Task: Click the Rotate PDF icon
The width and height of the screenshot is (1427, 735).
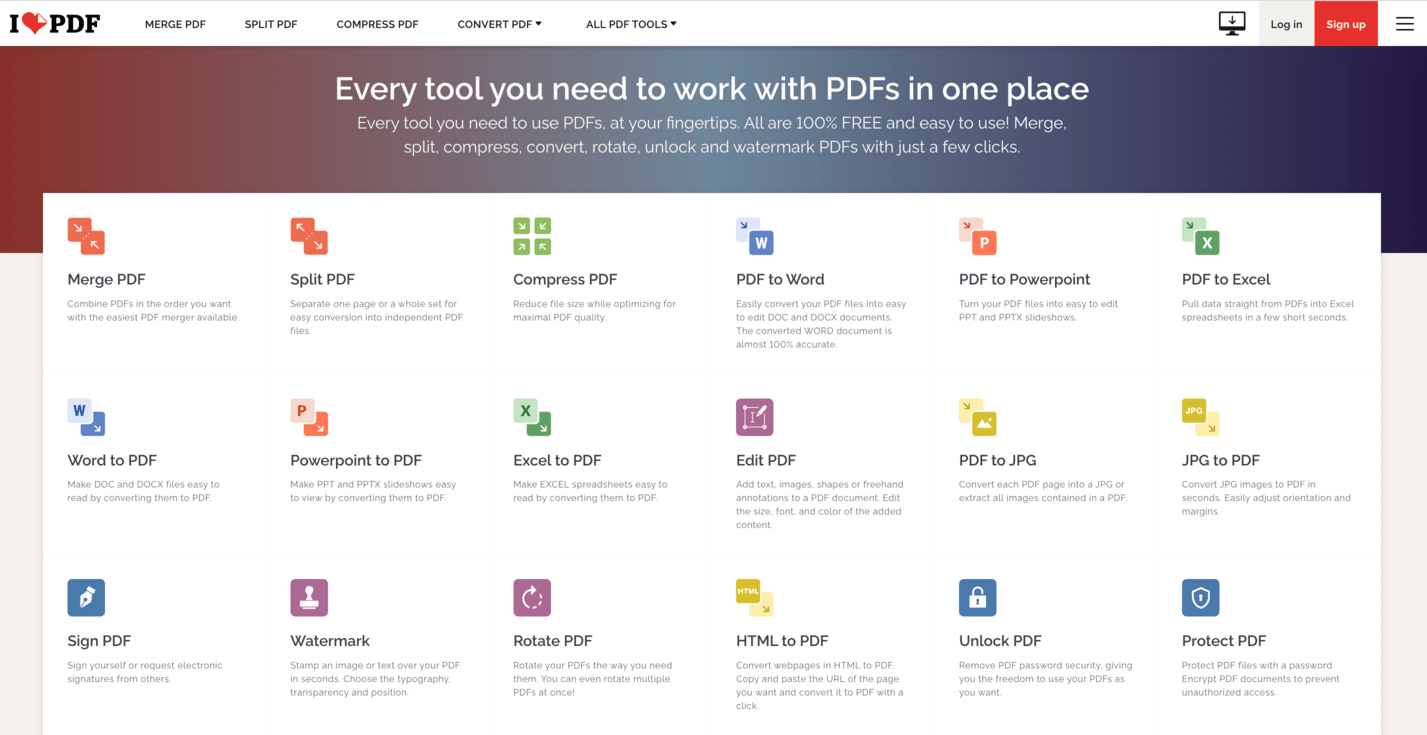Action: point(532,598)
